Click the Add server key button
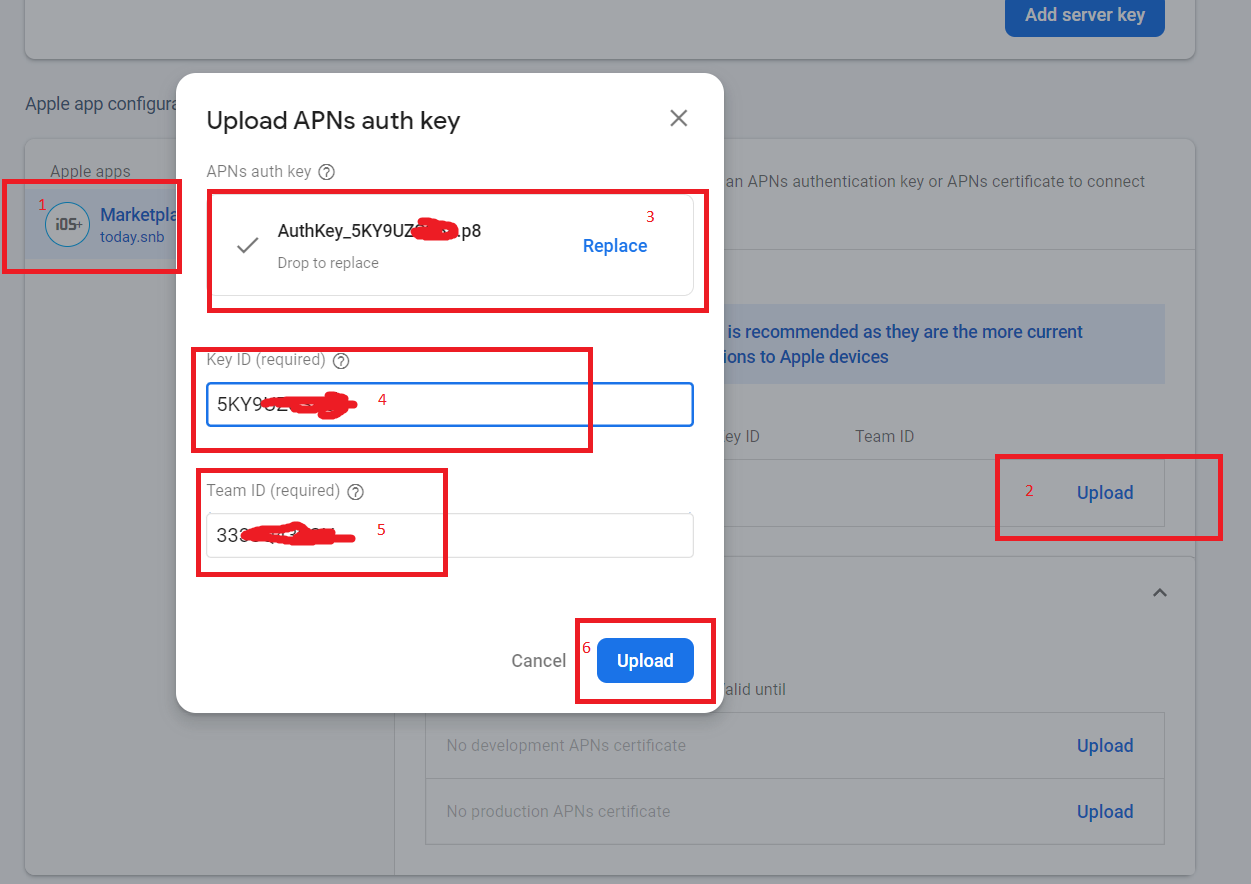This screenshot has width=1251, height=884. [x=1084, y=14]
